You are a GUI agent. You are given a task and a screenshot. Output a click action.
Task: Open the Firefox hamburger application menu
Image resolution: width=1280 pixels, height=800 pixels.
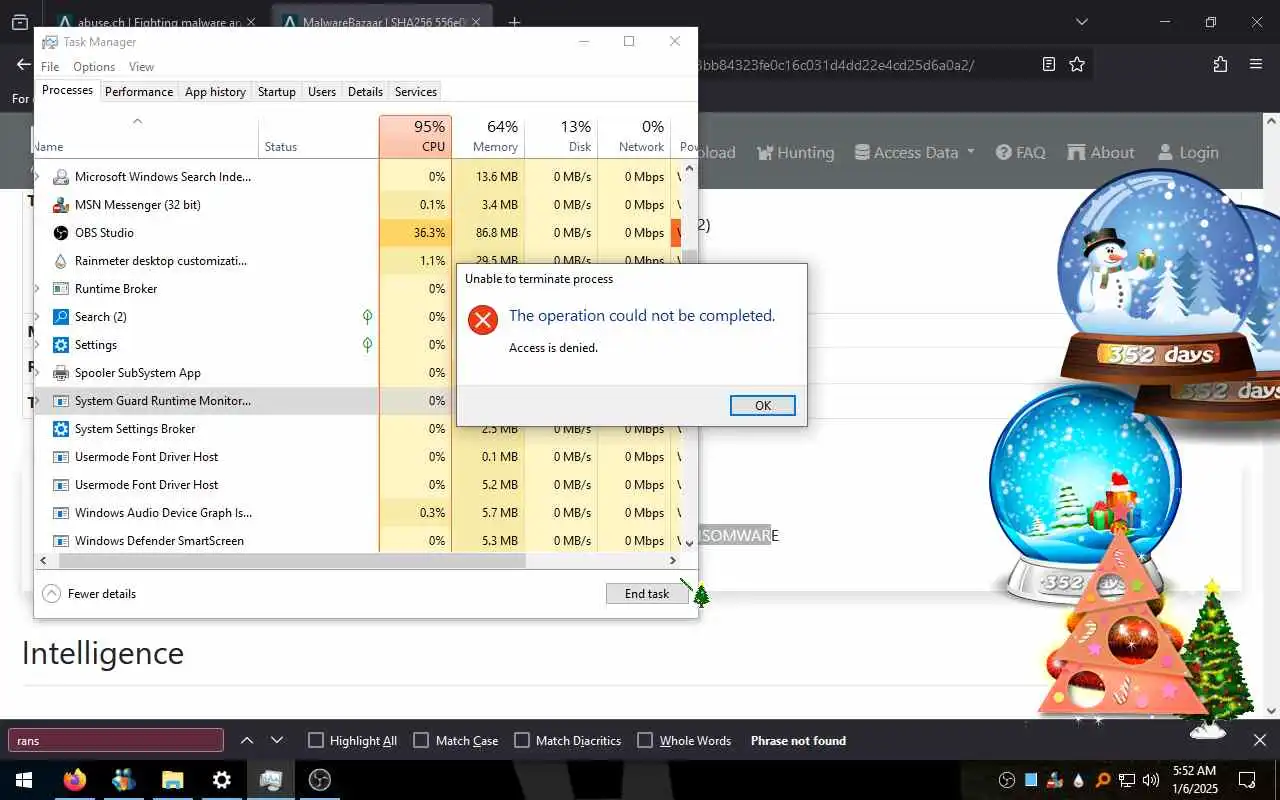click(x=1256, y=64)
